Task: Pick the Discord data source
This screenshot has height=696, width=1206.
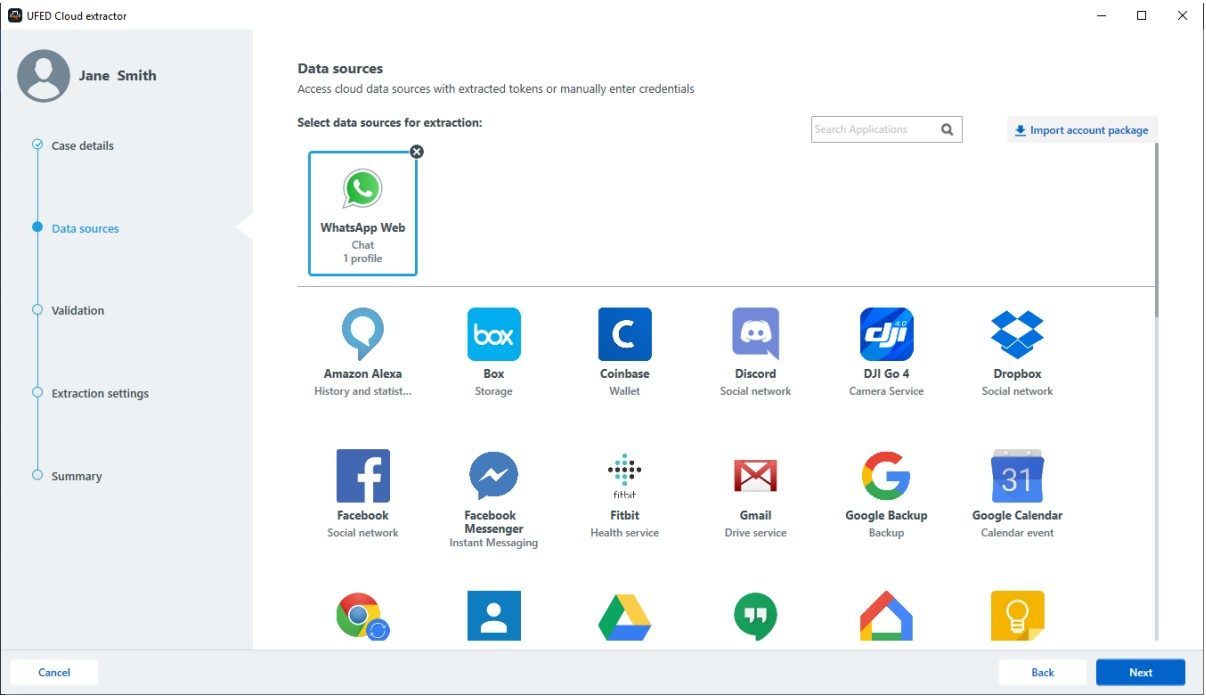Action: point(755,335)
